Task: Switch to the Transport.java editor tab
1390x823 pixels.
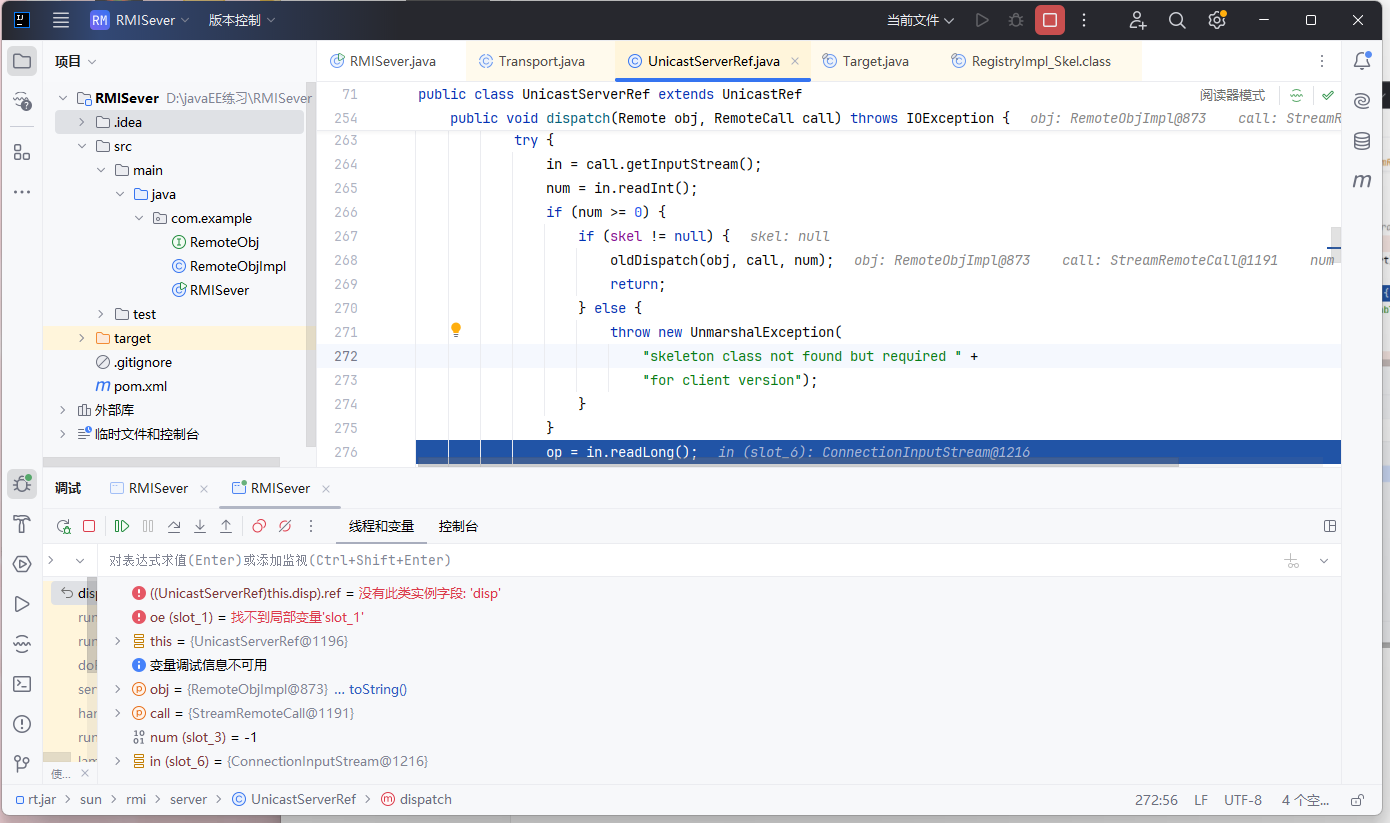Action: (x=541, y=61)
